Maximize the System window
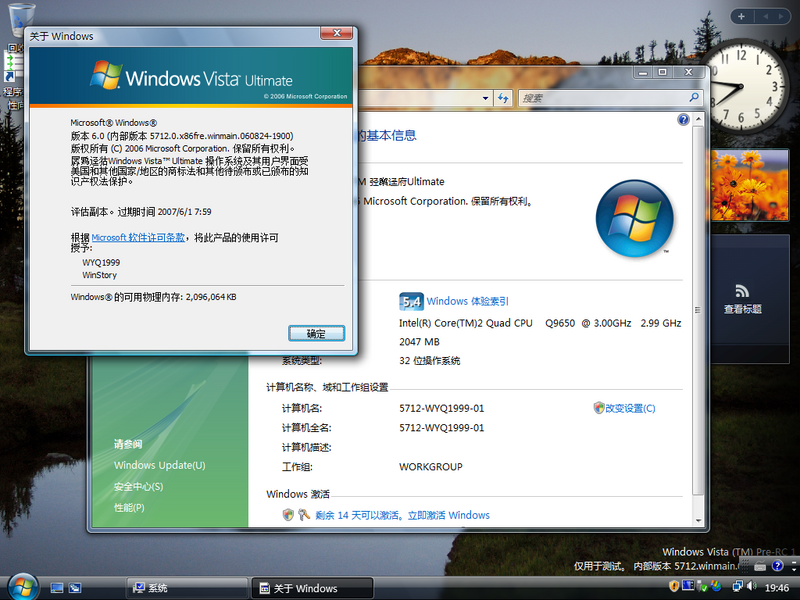800x600 pixels. (x=662, y=73)
